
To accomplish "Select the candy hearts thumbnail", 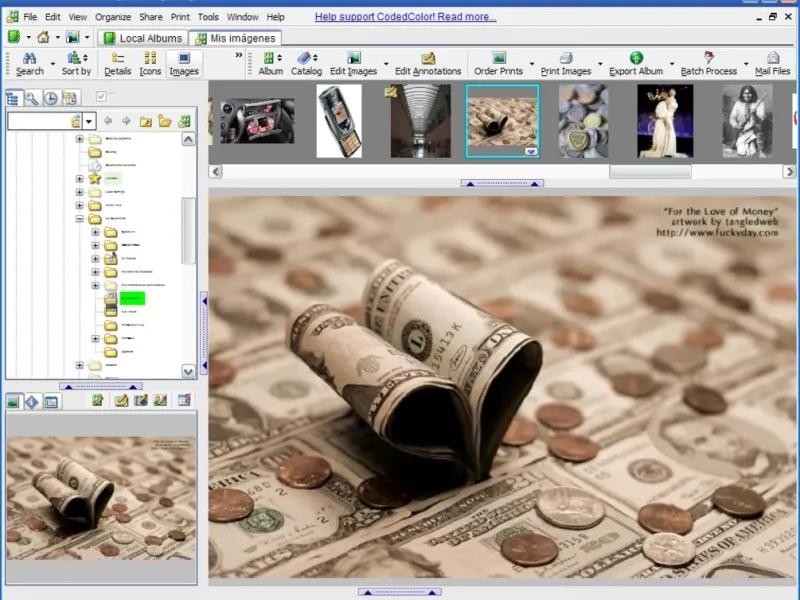I will pos(583,120).
